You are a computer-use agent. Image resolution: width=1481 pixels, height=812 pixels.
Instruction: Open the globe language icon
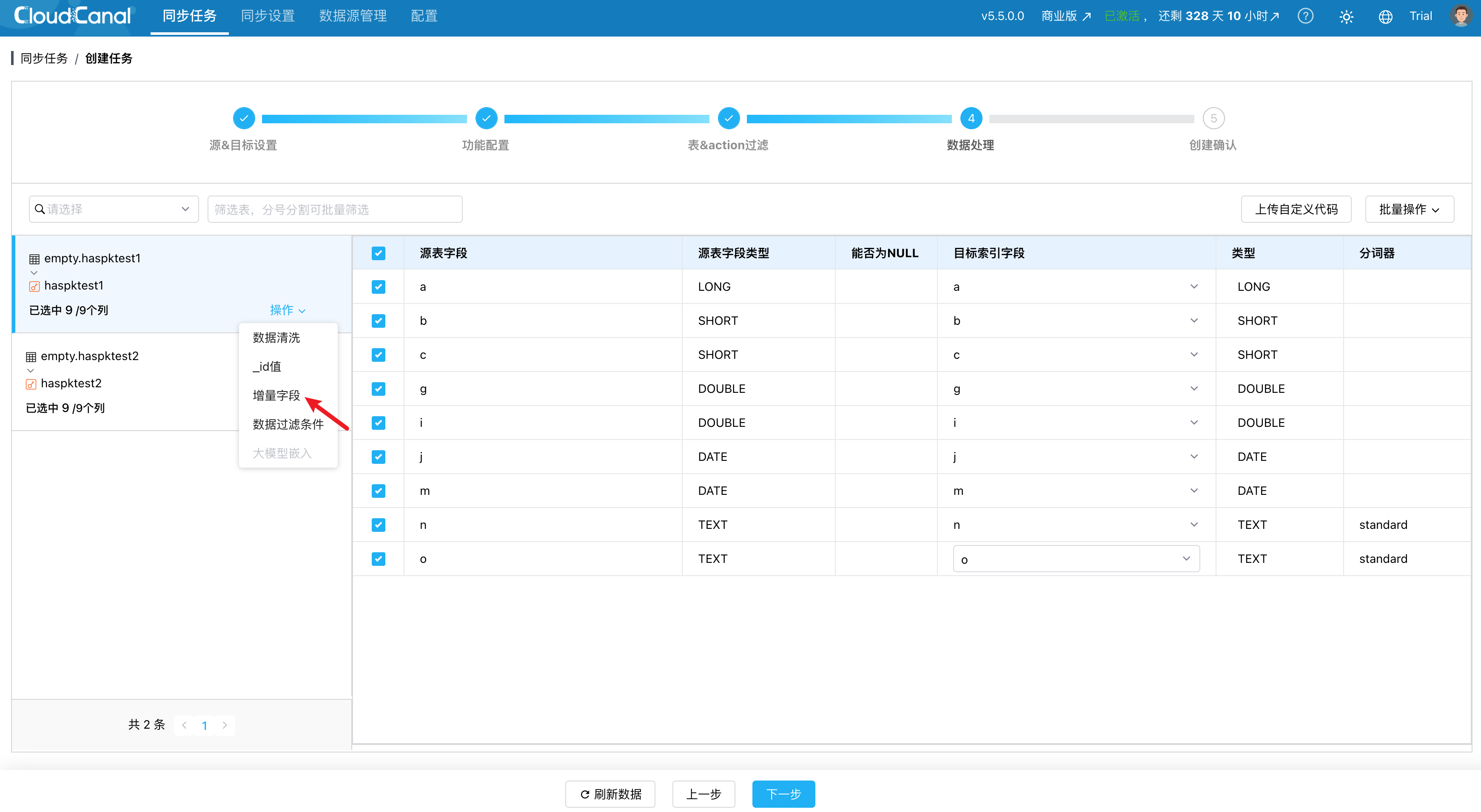click(x=1385, y=17)
